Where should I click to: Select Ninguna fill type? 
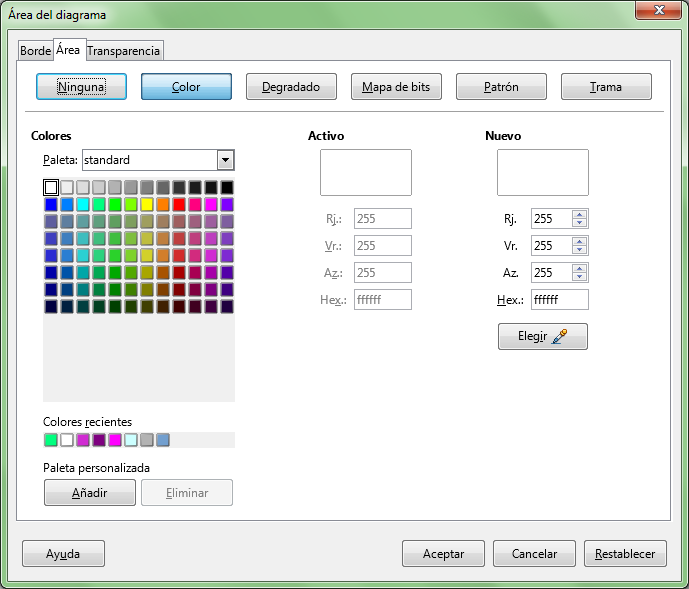81,87
